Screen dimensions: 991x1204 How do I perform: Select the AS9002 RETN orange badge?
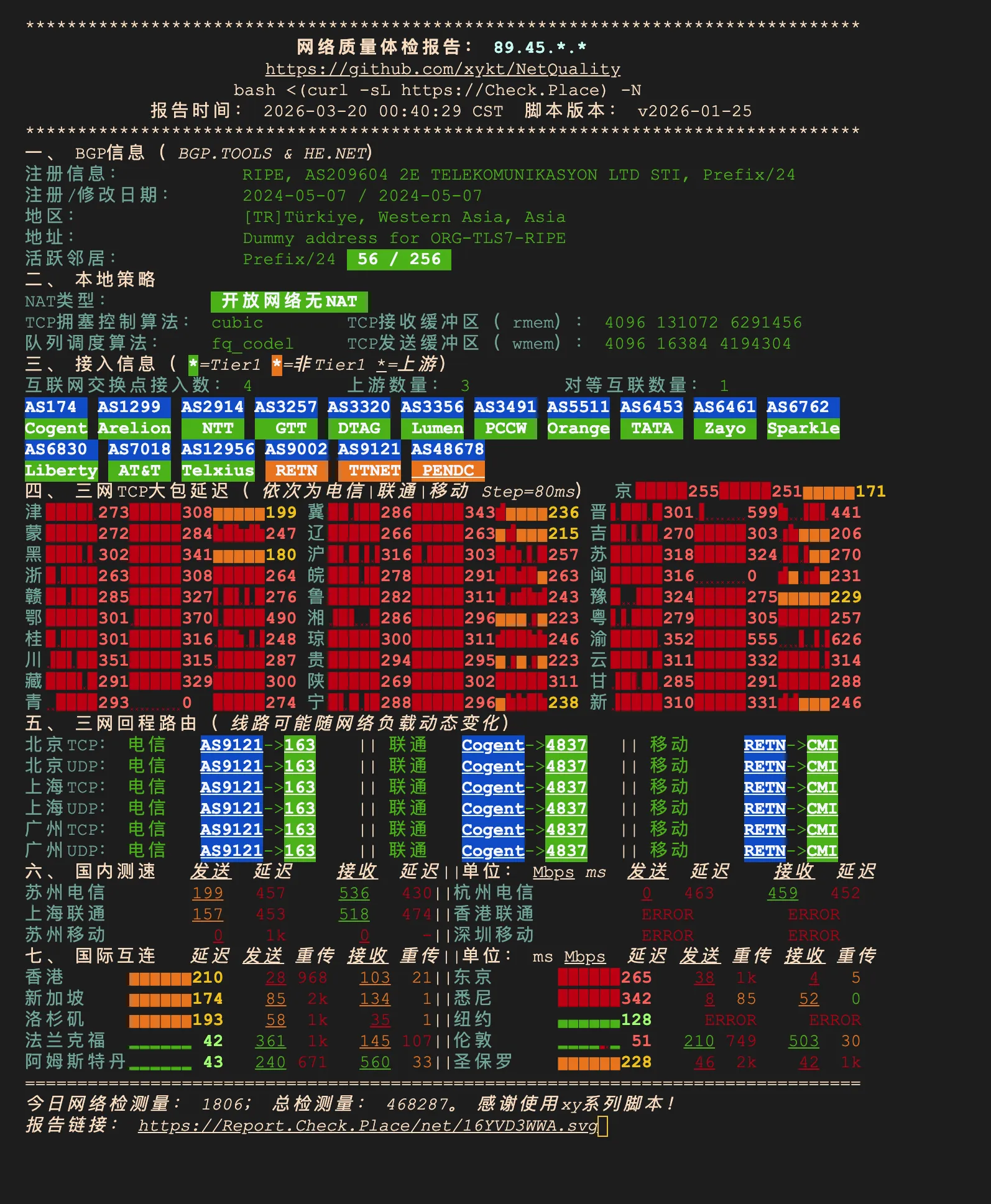point(296,460)
